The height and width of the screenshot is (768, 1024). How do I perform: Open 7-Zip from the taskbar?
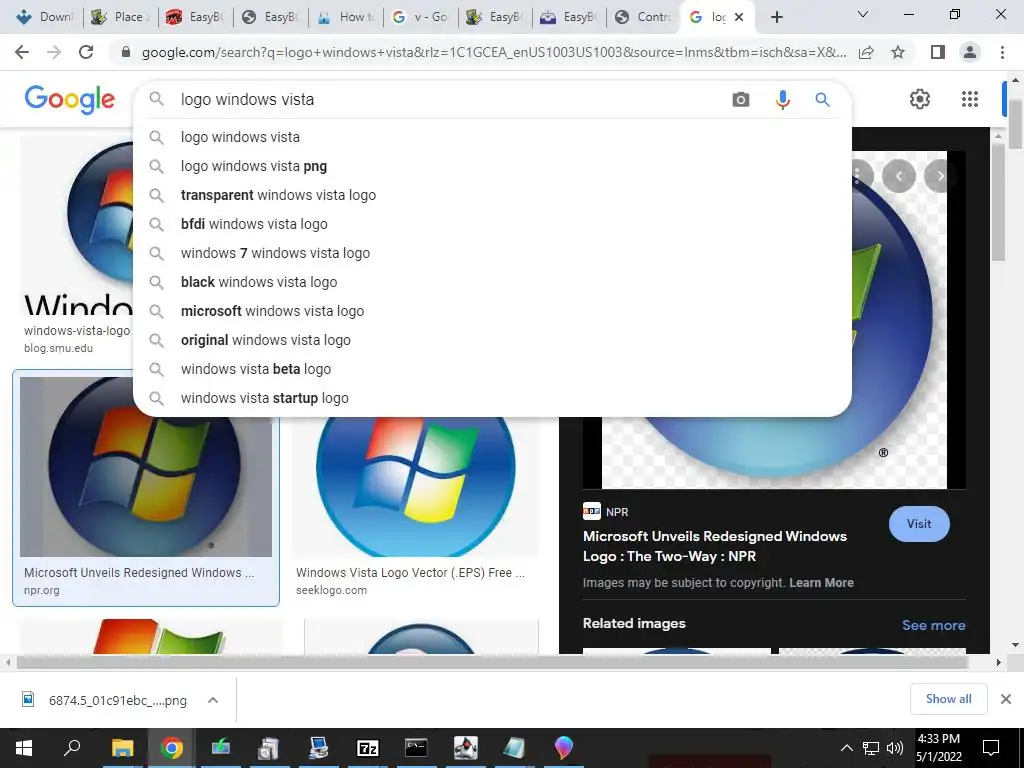[x=368, y=748]
